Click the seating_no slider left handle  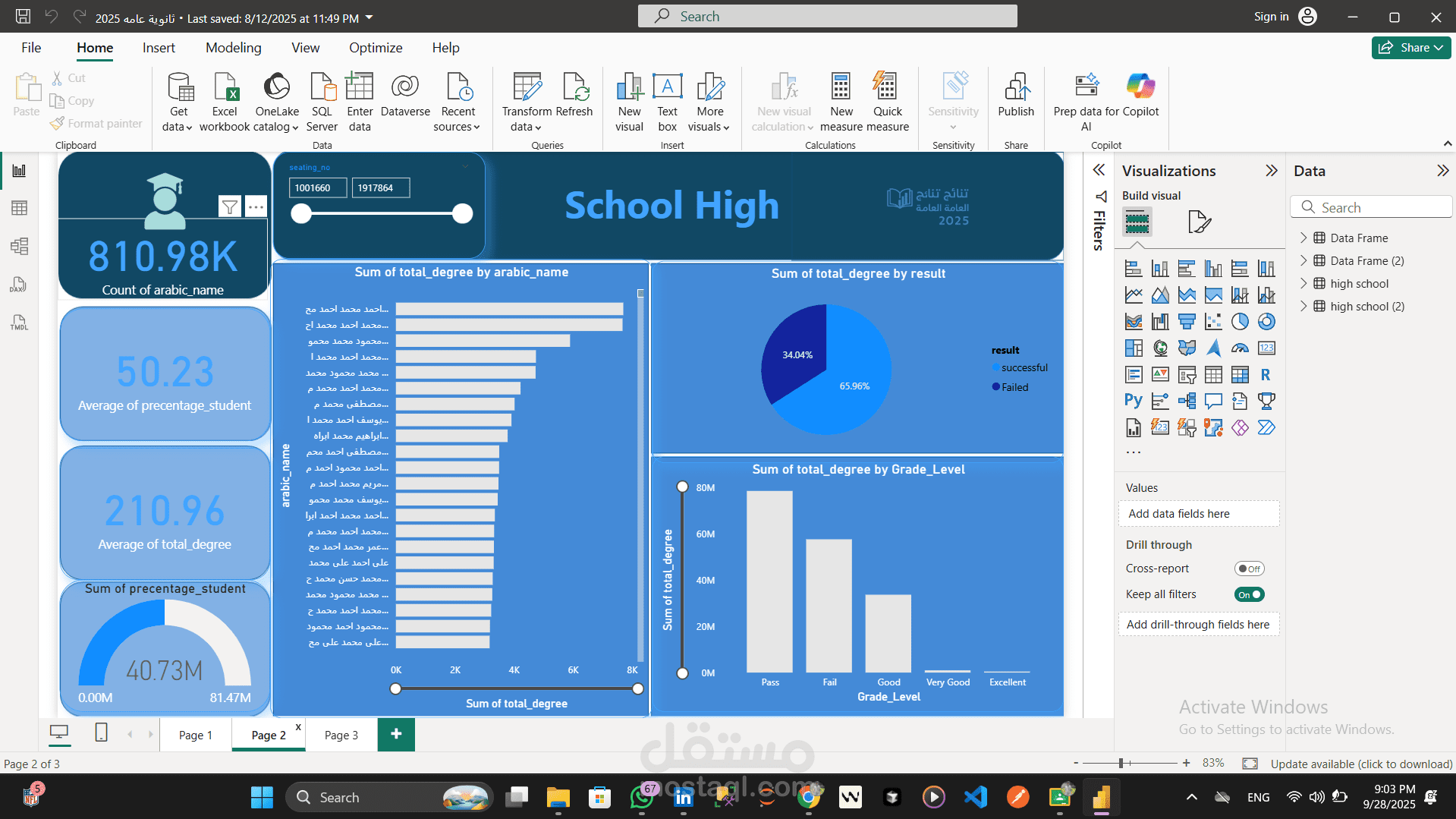(x=301, y=214)
